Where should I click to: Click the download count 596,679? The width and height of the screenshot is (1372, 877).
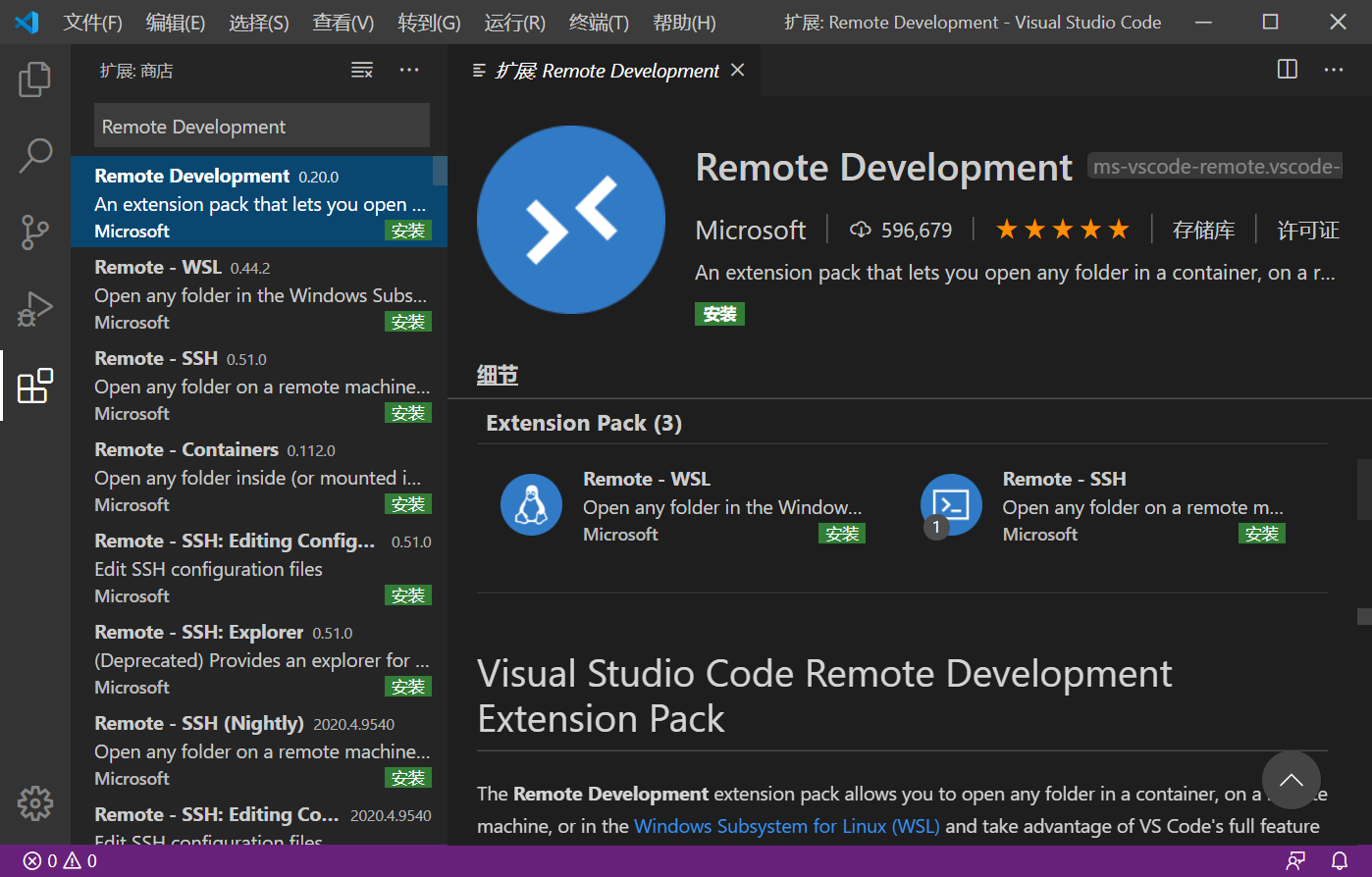tap(901, 231)
